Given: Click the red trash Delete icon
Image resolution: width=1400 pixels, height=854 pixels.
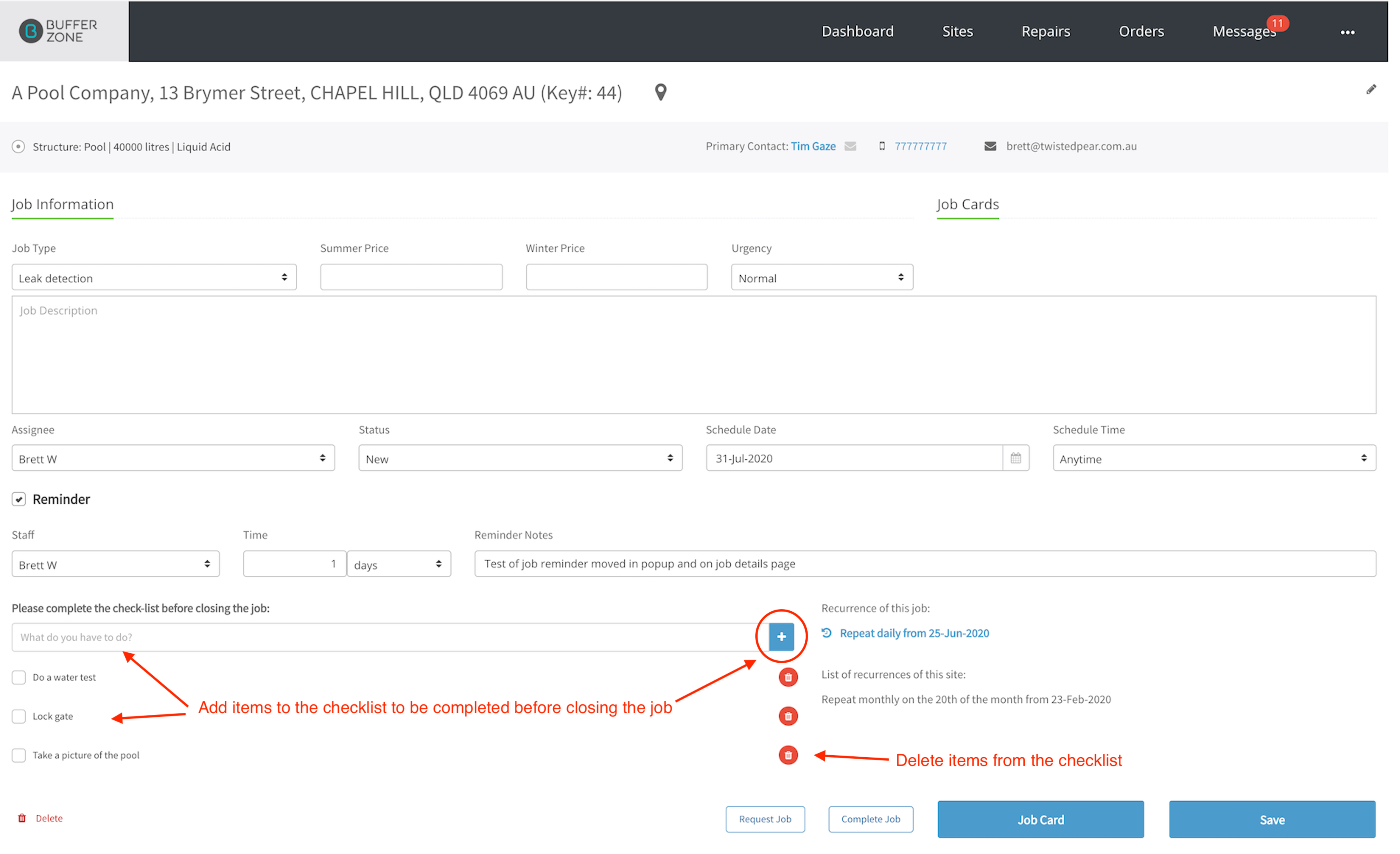Looking at the screenshot, I should [22, 818].
